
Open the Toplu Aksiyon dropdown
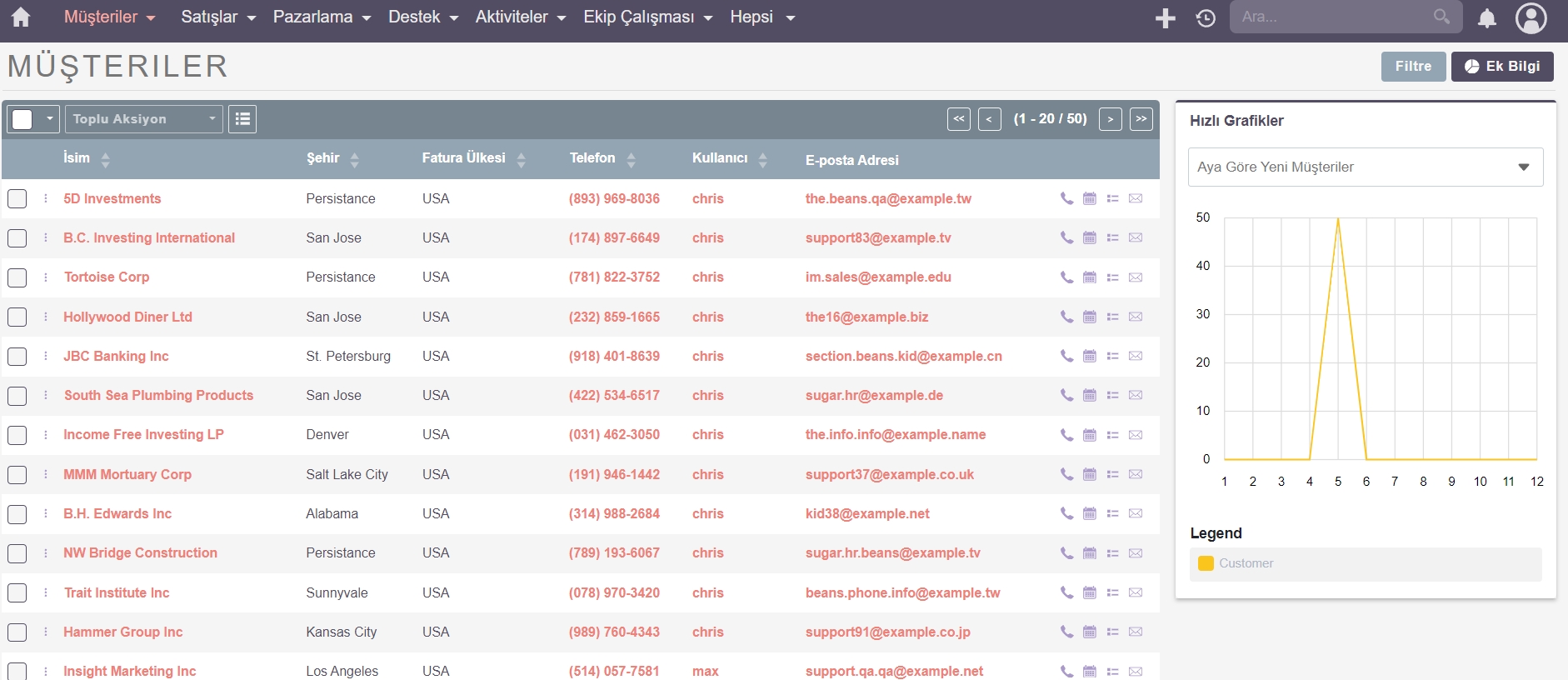144,119
